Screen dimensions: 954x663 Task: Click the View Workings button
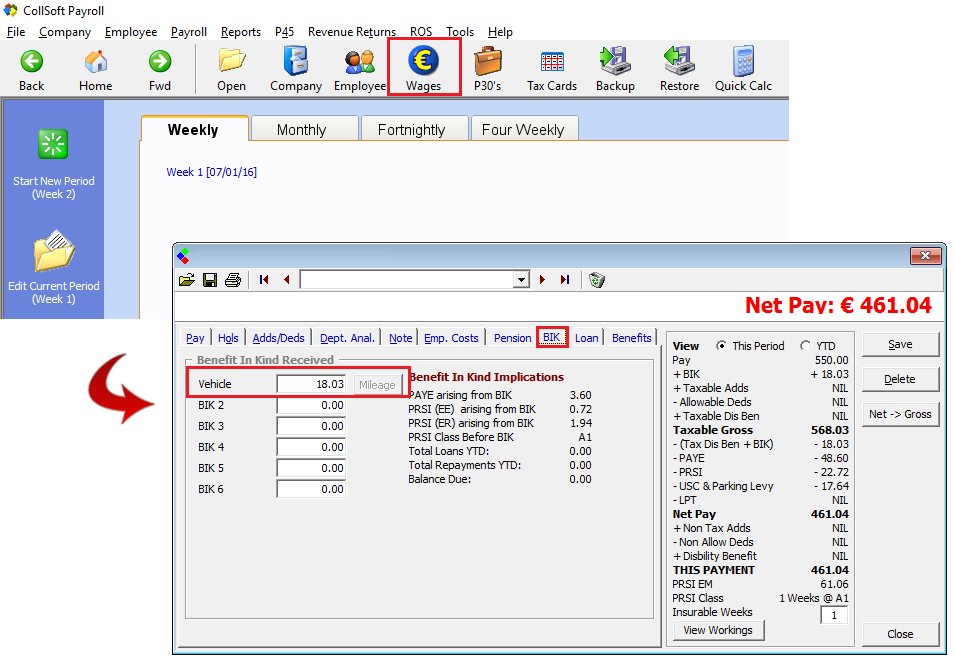pos(719,630)
